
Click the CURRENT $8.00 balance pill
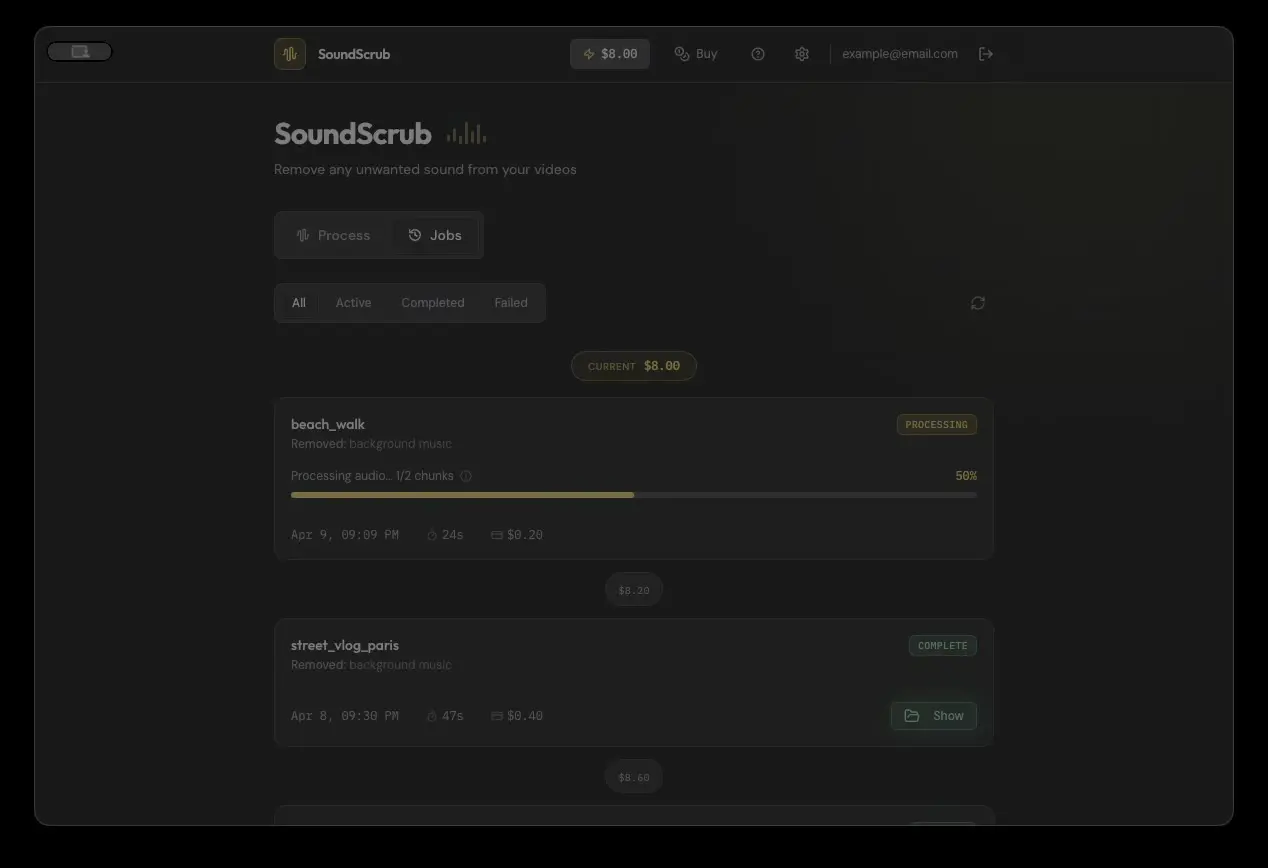[x=634, y=366]
